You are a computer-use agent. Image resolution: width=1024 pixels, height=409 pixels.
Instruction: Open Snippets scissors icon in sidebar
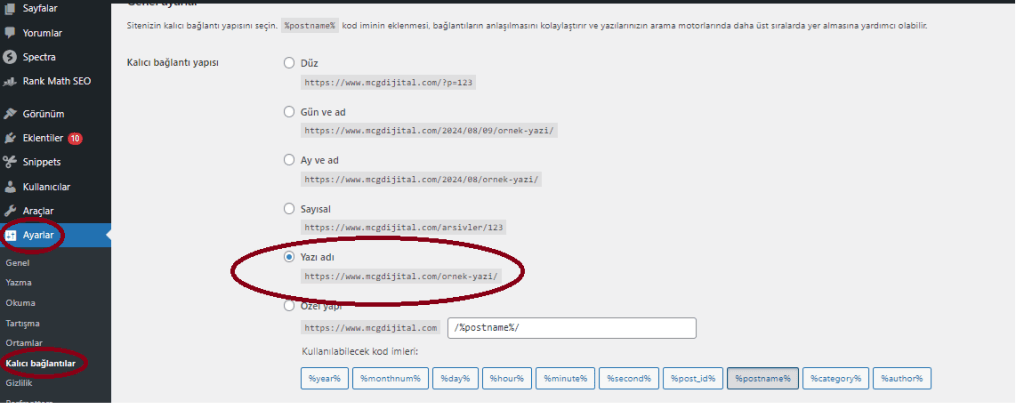point(10,162)
